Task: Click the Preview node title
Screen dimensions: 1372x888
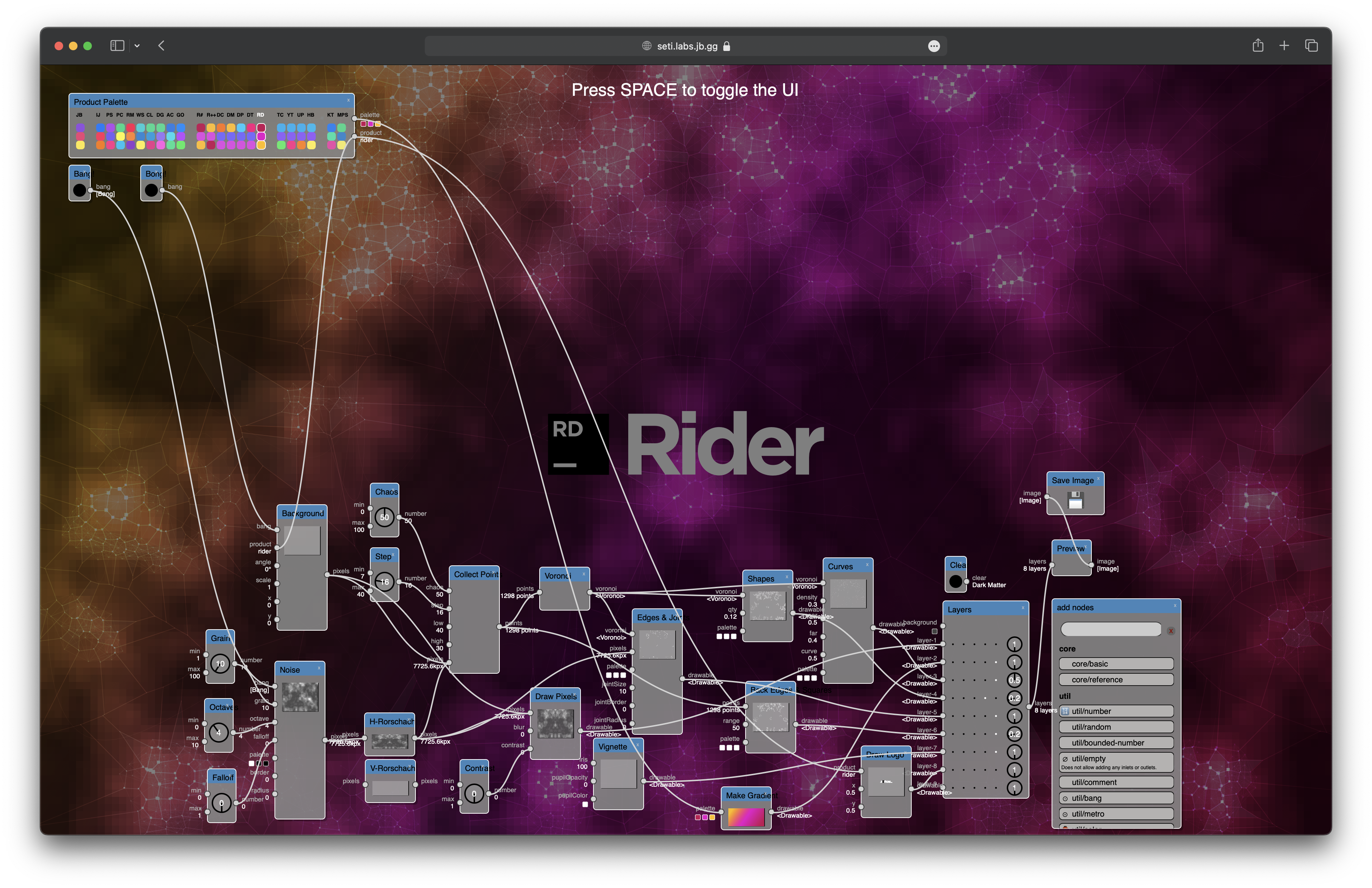Action: [1071, 548]
